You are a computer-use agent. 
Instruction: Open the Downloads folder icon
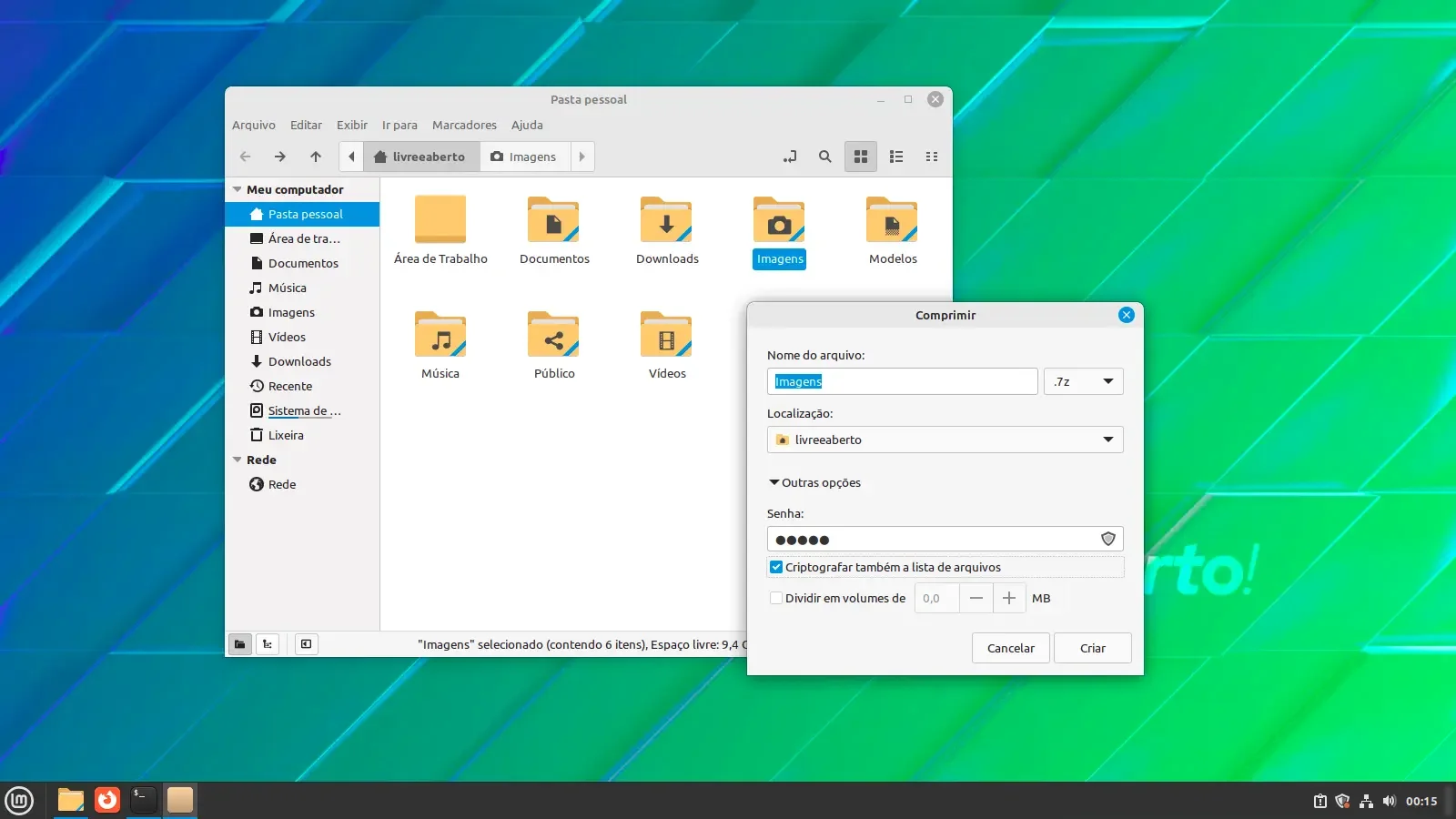[x=667, y=220]
